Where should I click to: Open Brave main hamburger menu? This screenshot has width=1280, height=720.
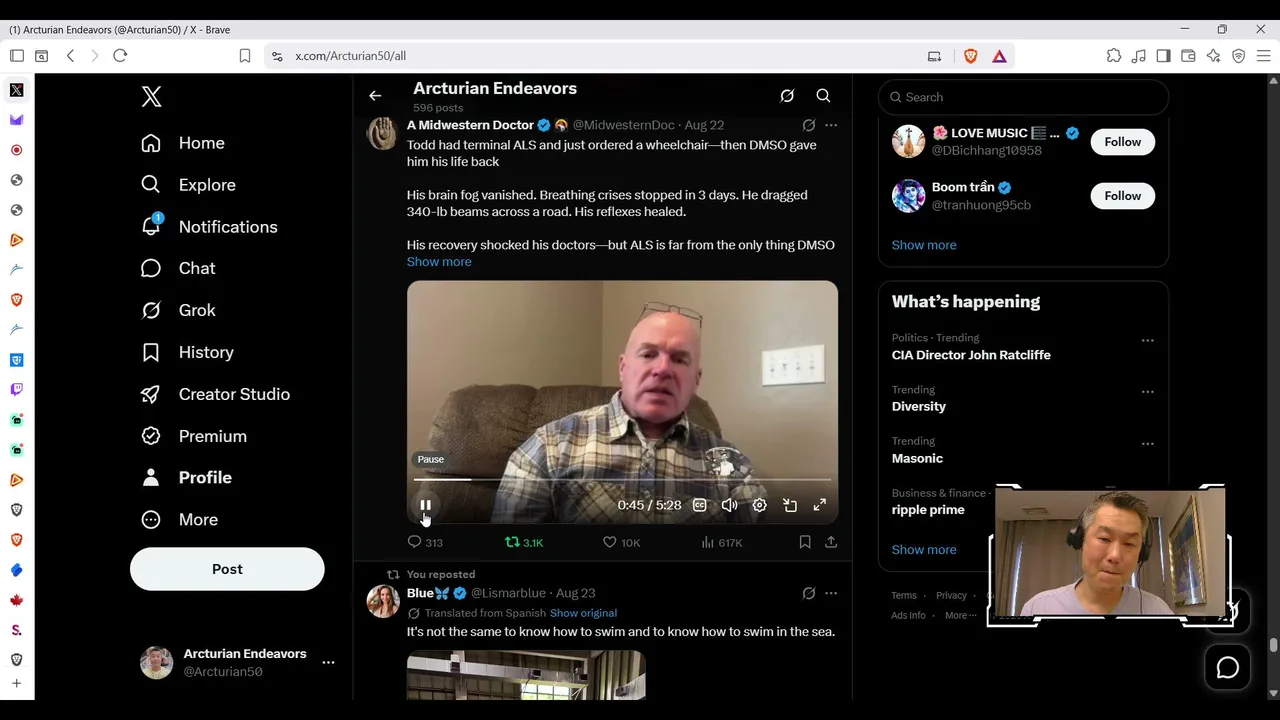coord(1263,56)
